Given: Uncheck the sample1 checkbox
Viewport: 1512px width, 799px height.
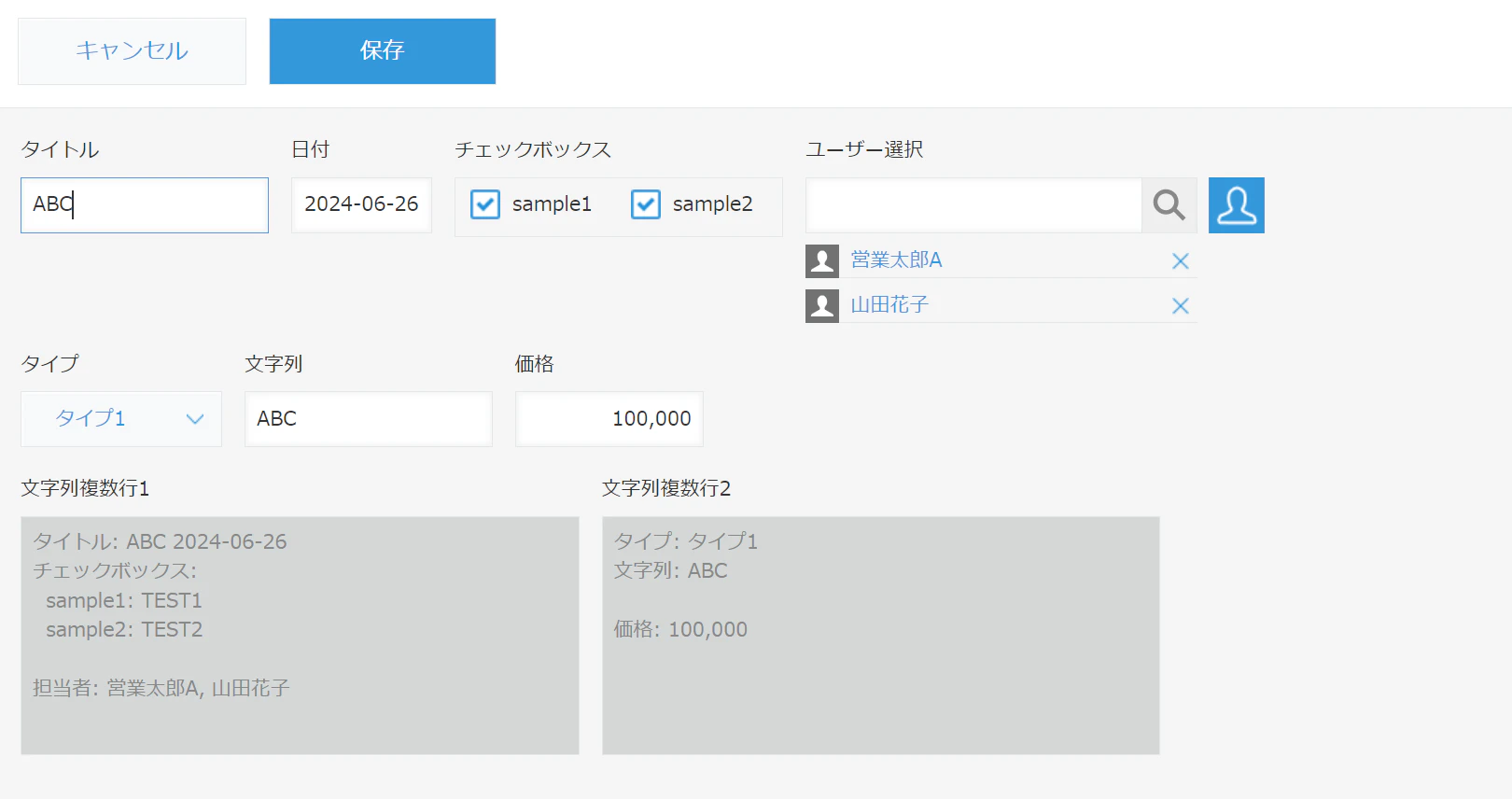Looking at the screenshot, I should tap(485, 204).
